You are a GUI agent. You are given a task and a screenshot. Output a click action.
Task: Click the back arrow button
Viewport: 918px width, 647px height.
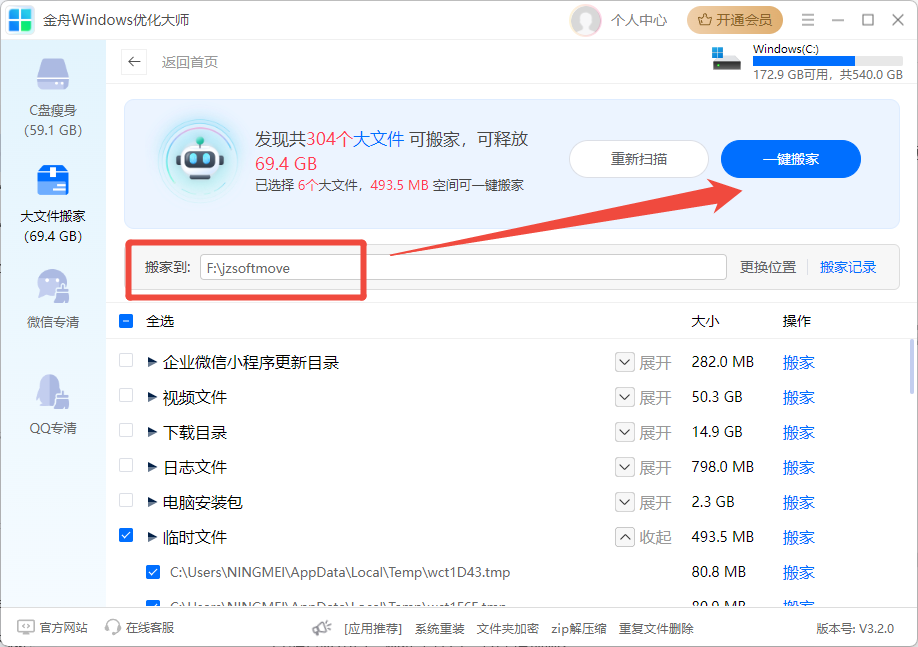(x=134, y=61)
